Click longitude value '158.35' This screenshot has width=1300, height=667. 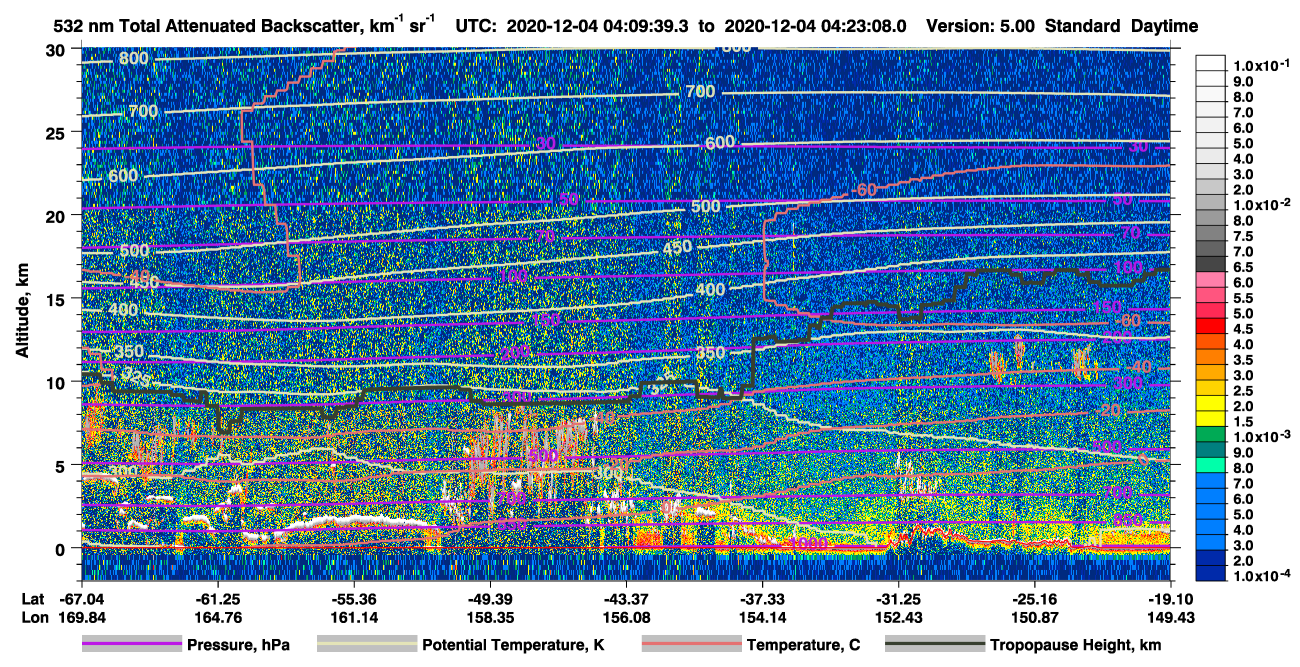click(x=489, y=618)
